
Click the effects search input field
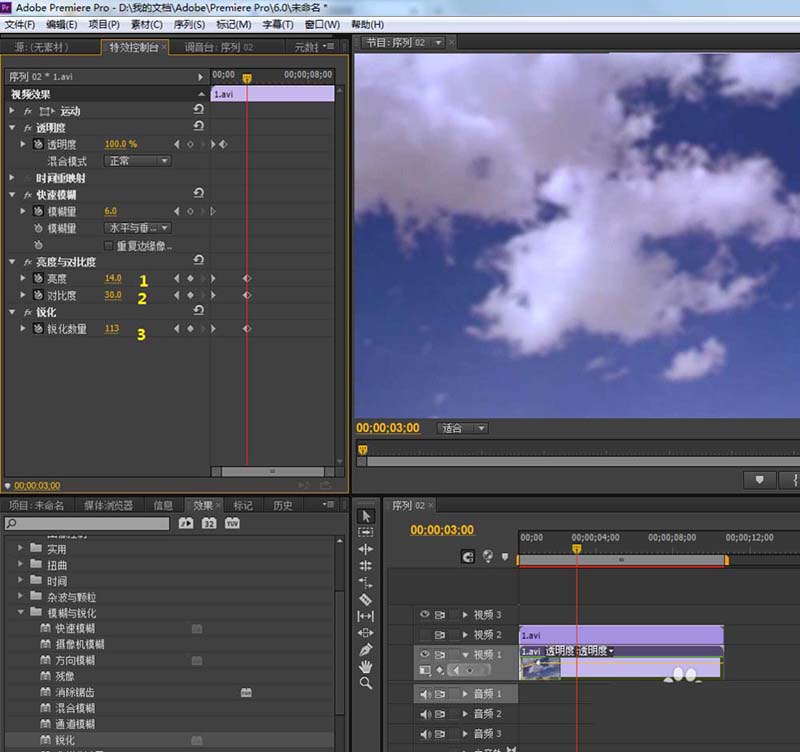87,523
